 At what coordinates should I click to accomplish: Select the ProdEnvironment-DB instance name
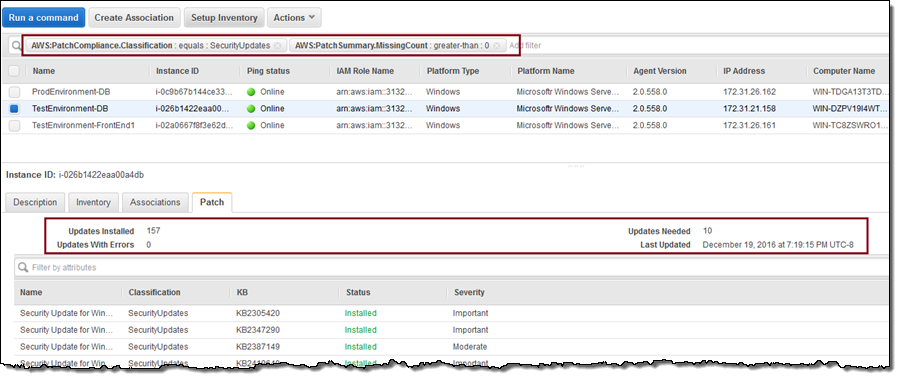70,92
